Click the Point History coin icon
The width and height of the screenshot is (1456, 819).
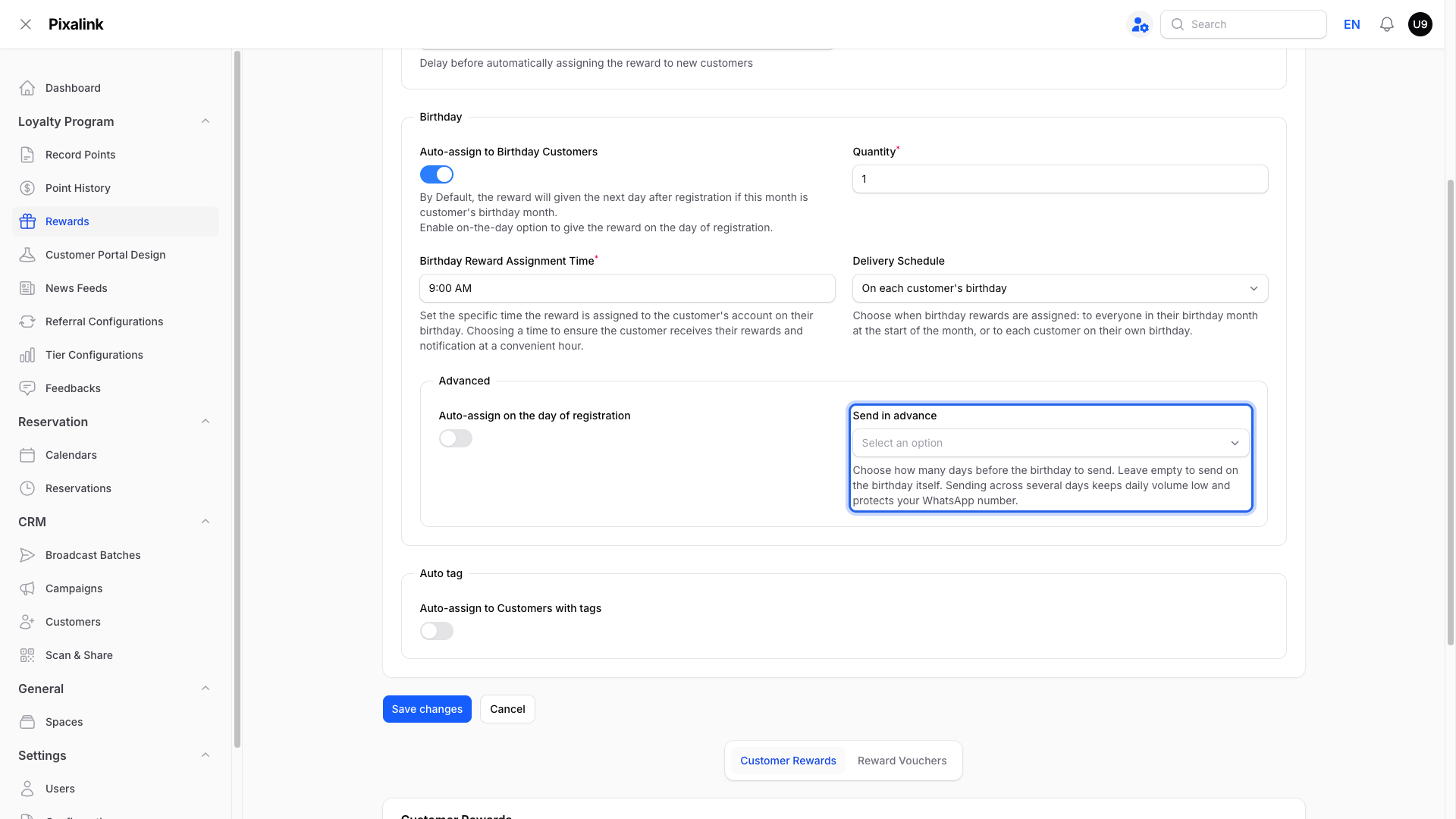[x=27, y=188]
